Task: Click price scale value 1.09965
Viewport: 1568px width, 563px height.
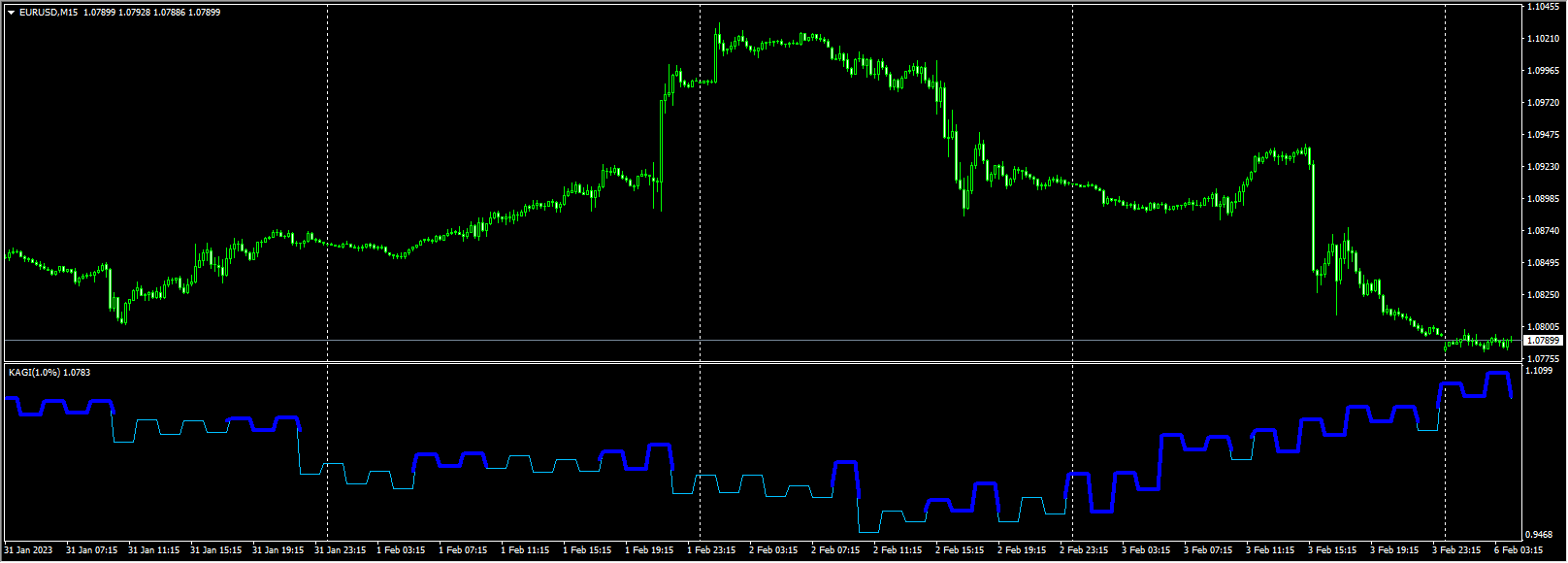Action: pyautogui.click(x=1543, y=71)
